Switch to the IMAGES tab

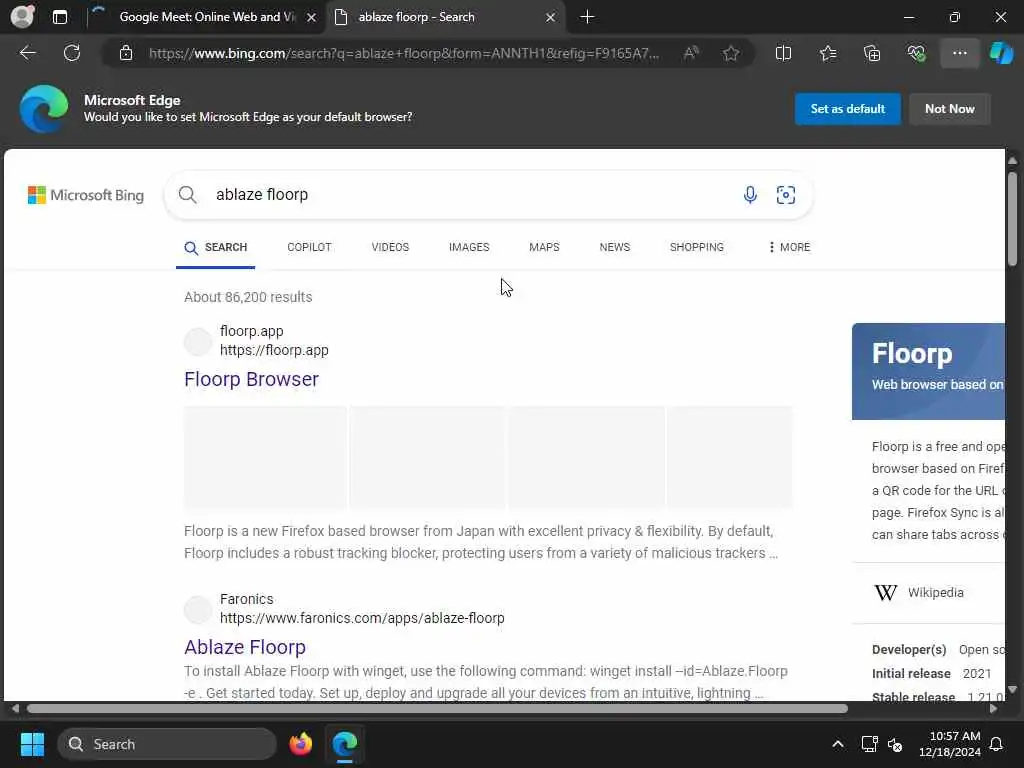tap(469, 248)
